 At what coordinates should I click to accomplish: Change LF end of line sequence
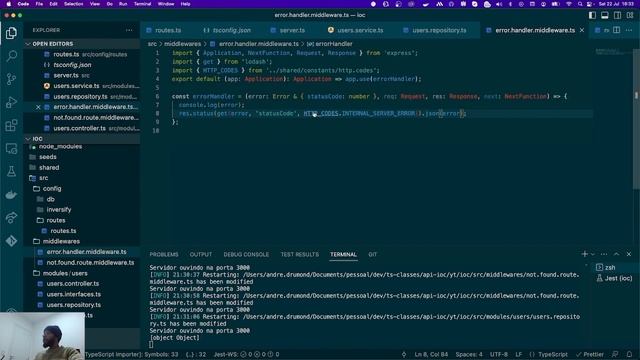tap(518, 354)
